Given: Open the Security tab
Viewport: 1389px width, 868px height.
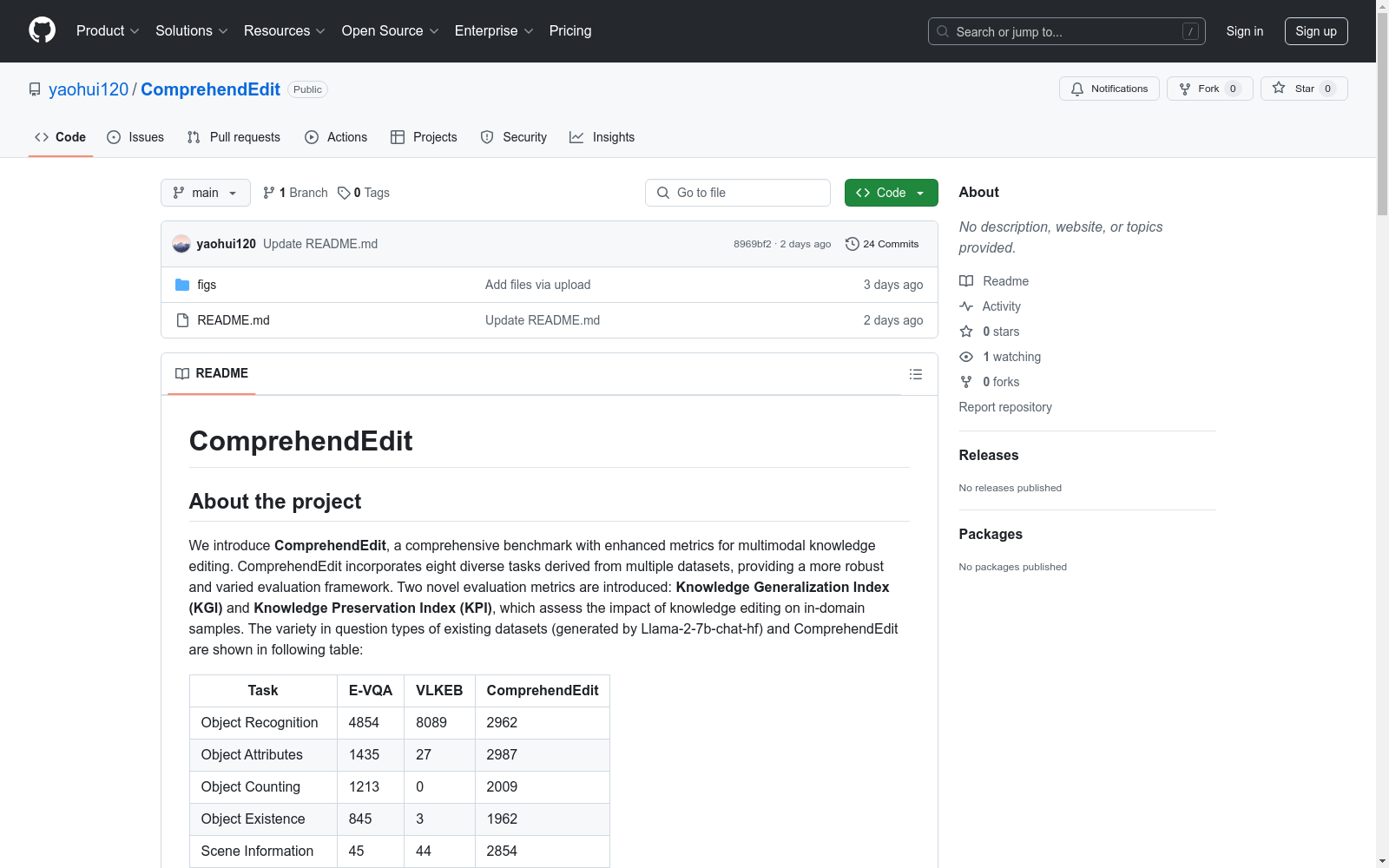Looking at the screenshot, I should 514,137.
